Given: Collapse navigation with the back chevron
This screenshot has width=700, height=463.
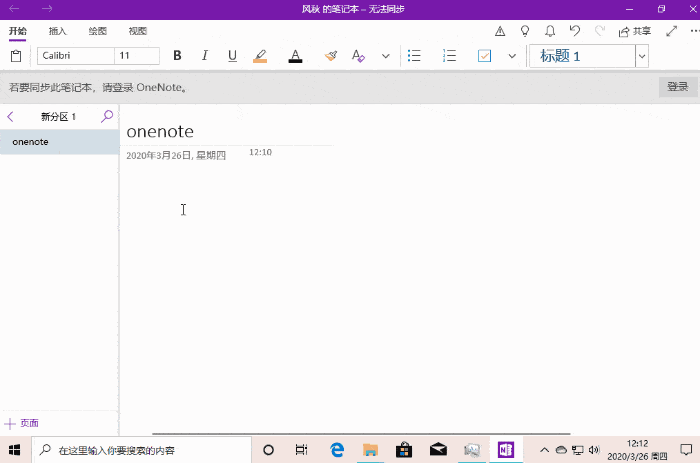Looking at the screenshot, I should coord(11,117).
